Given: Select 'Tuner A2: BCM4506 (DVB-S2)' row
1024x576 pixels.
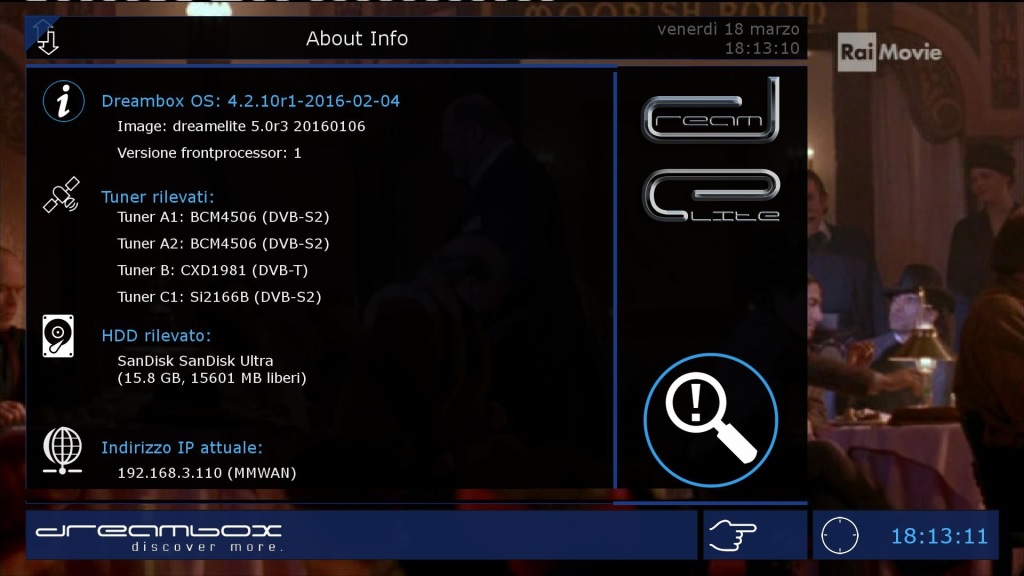Looking at the screenshot, I should pyautogui.click(x=223, y=244).
